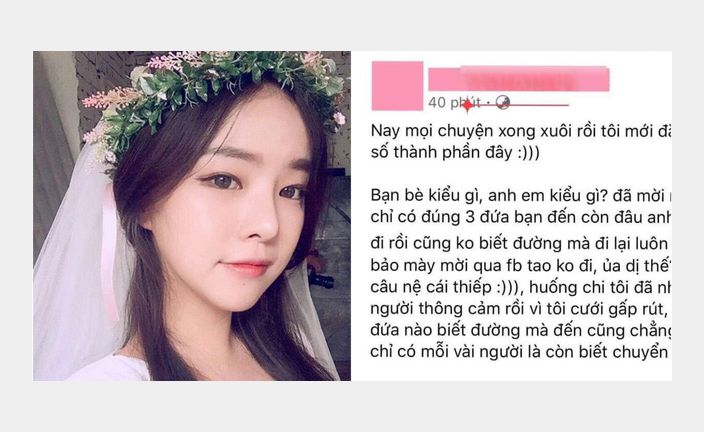Open the bride portrait photo
The width and height of the screenshot is (704, 432).
(192, 216)
